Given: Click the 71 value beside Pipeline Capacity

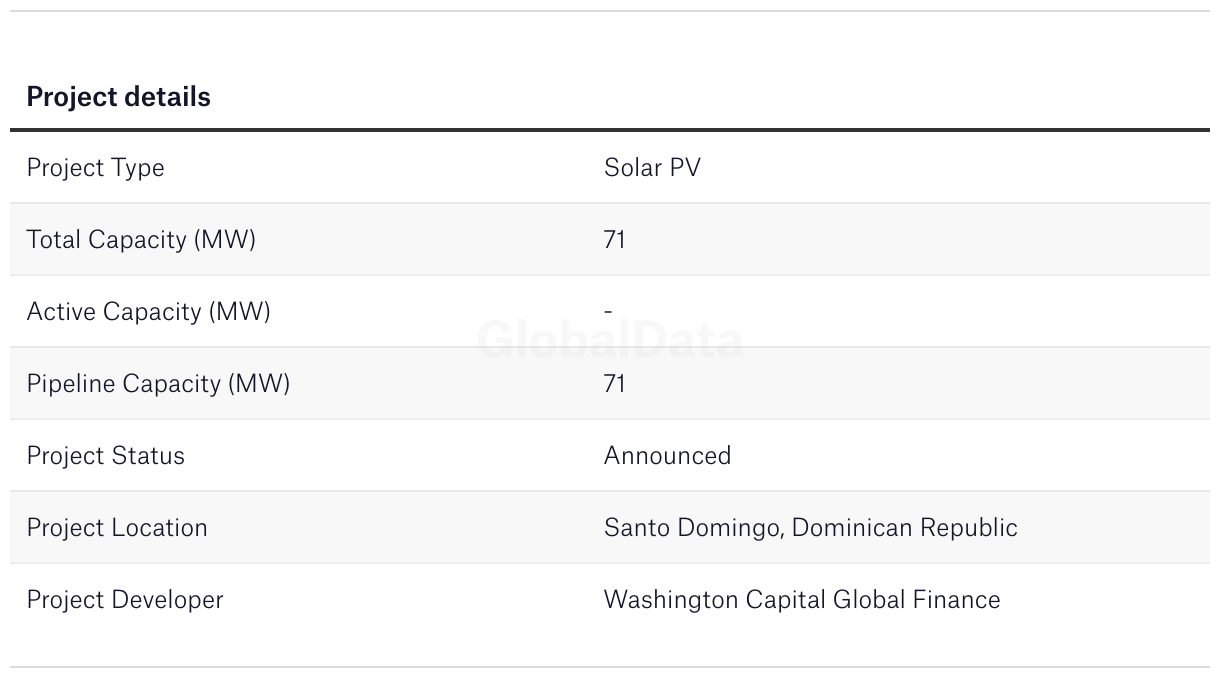Looking at the screenshot, I should (614, 384).
